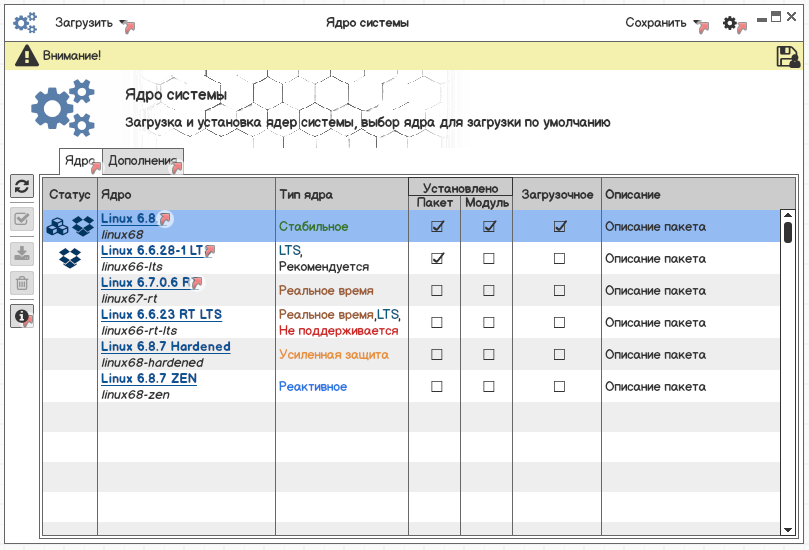Switch to the Дополнения tab
The width and height of the screenshot is (809, 550).
[144, 161]
